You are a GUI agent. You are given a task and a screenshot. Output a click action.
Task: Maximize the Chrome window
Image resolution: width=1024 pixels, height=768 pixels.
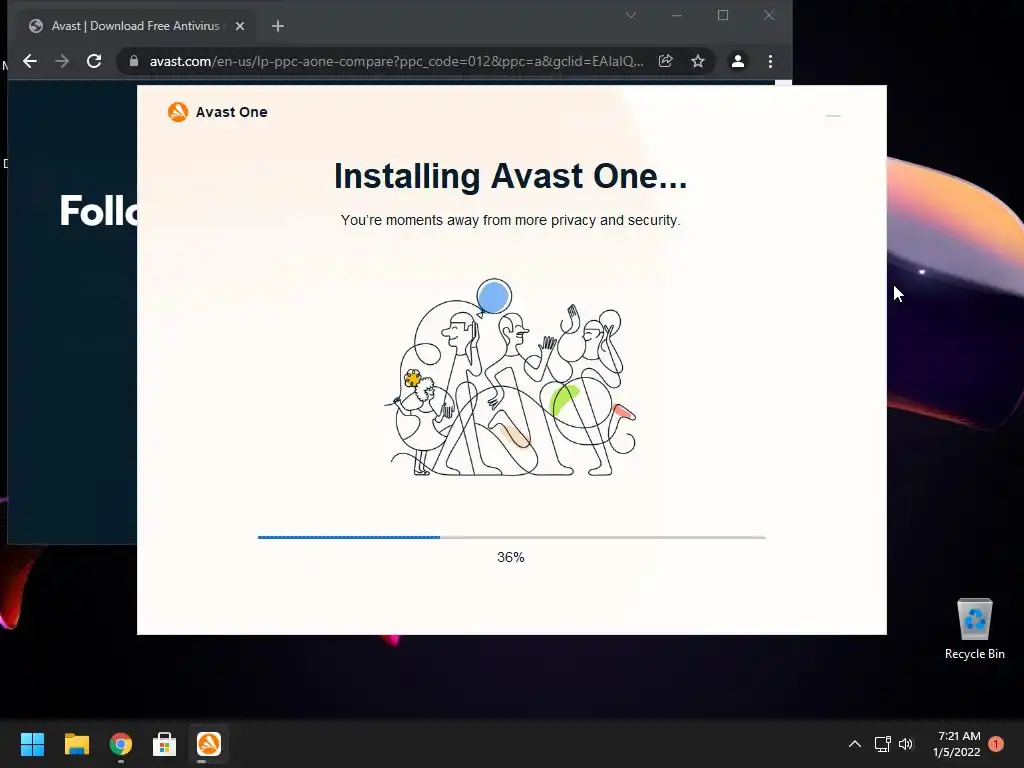point(723,15)
